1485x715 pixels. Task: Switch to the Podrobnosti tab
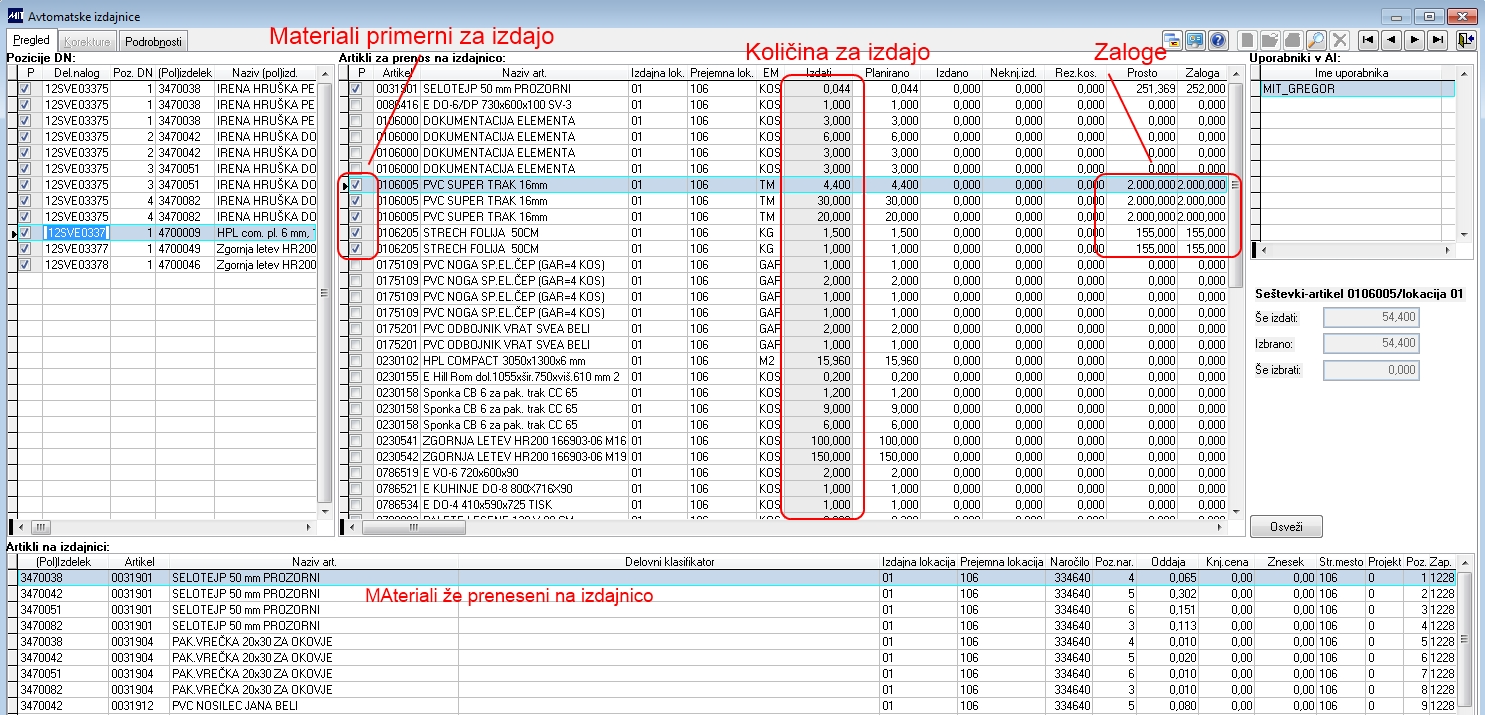pyautogui.click(x=152, y=40)
